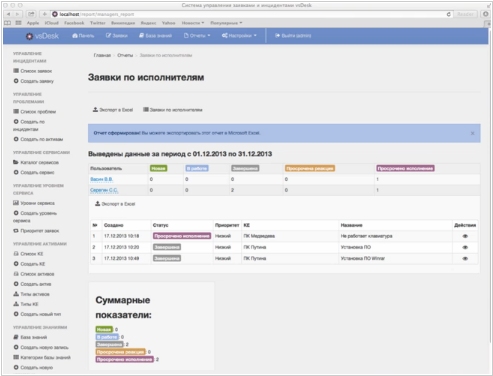Viewport: 493px width, 376px height.
Task: Click the hierarchy icon beside Типы КЕ
Action: tap(16, 304)
